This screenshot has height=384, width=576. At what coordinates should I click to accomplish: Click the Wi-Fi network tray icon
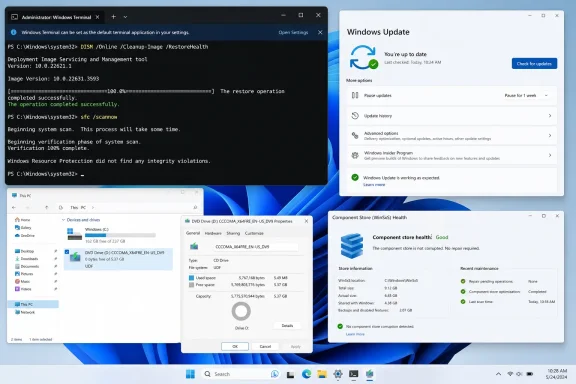(510, 374)
